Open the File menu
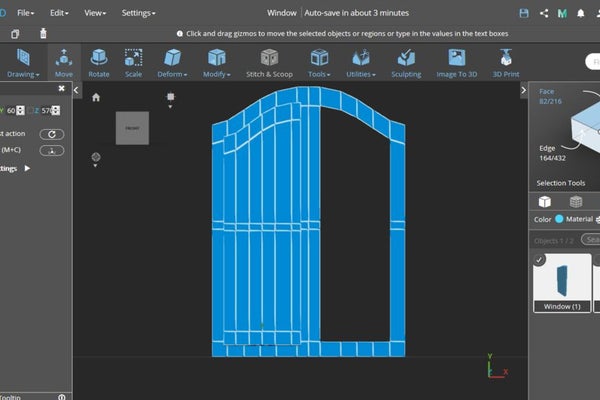Screen dimensions: 600x400 coord(26,13)
